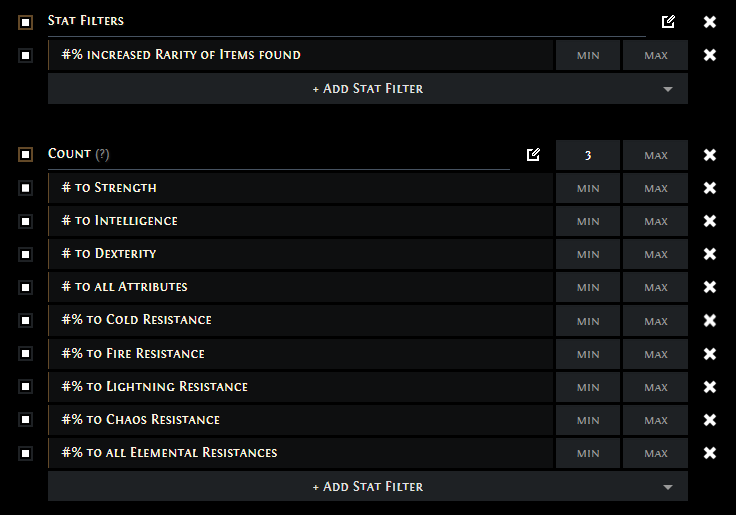This screenshot has width=736, height=515.
Task: Remove the Count group using X icon
Action: (x=710, y=154)
